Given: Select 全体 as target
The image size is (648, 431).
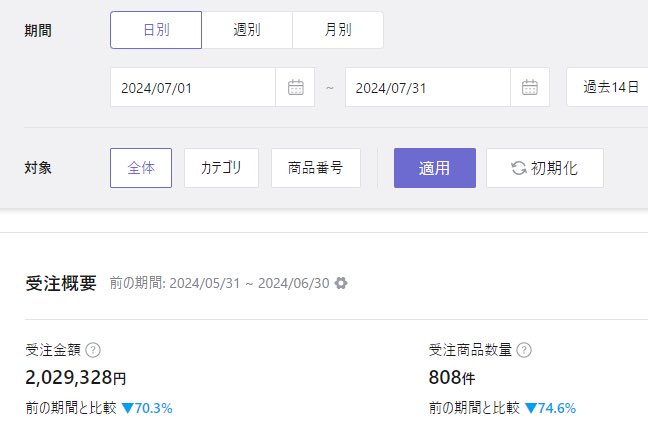Looking at the screenshot, I should (141, 168).
